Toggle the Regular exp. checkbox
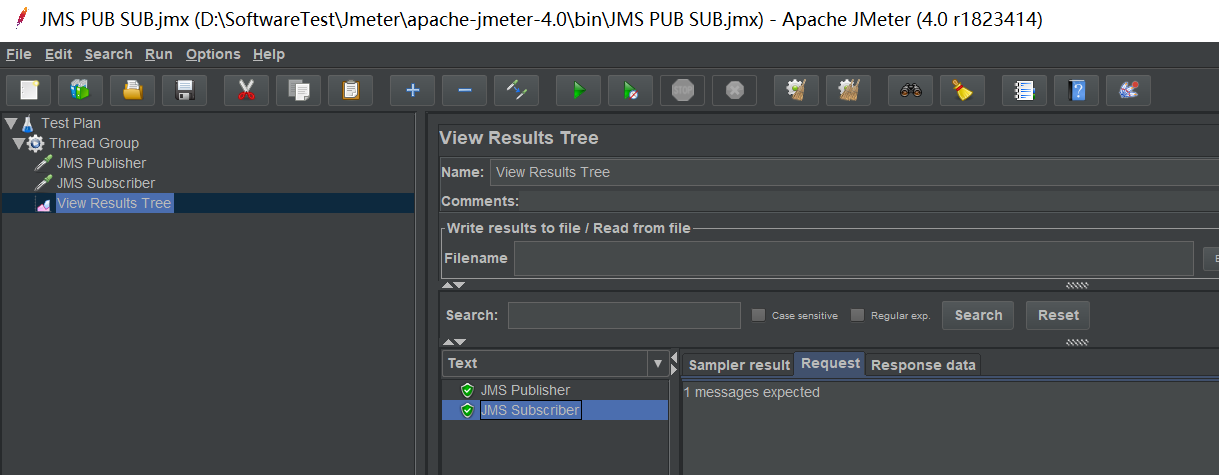Image resolution: width=1219 pixels, height=475 pixels. click(x=857, y=315)
